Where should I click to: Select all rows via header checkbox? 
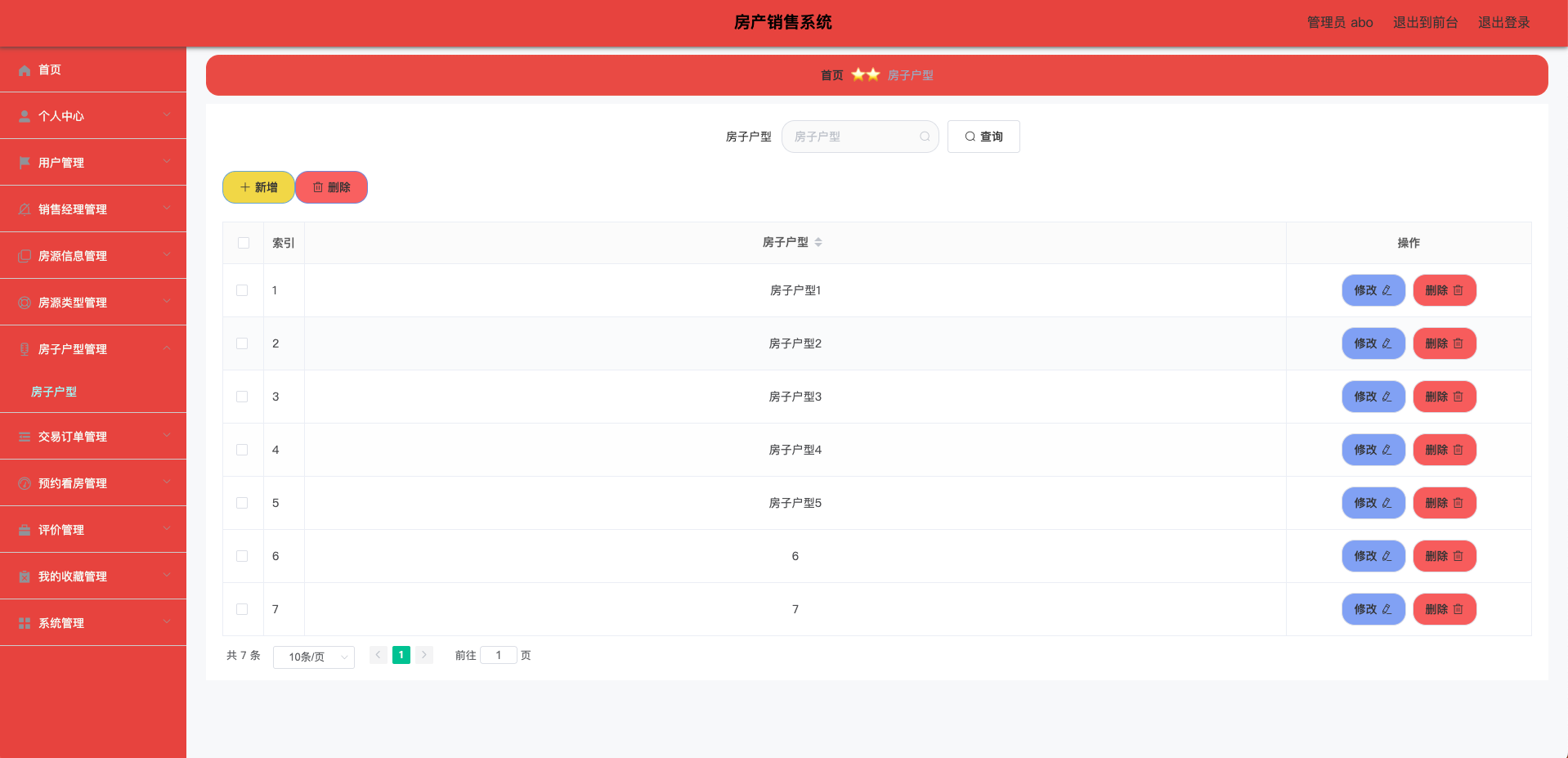pos(244,243)
